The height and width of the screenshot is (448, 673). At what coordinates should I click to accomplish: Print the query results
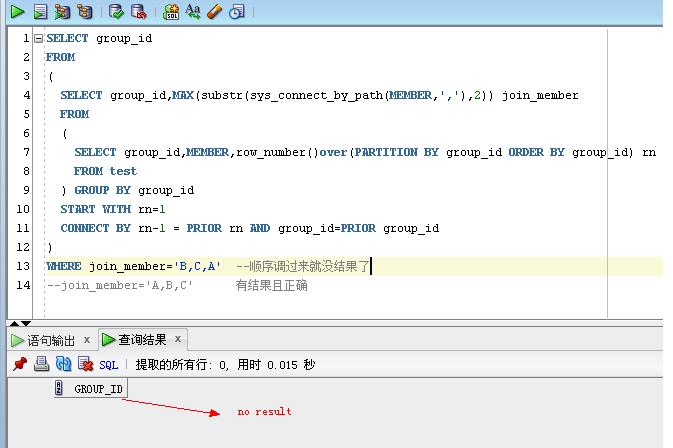[x=42, y=364]
